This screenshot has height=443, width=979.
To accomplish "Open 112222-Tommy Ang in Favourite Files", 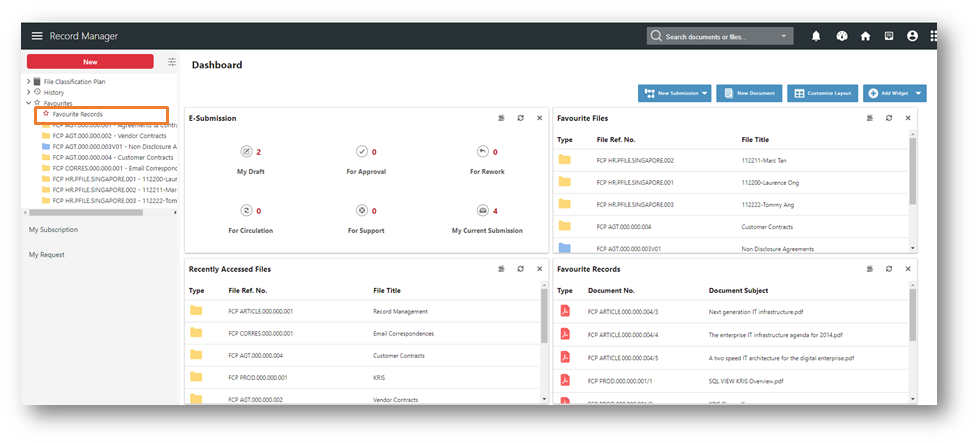I will (x=768, y=205).
